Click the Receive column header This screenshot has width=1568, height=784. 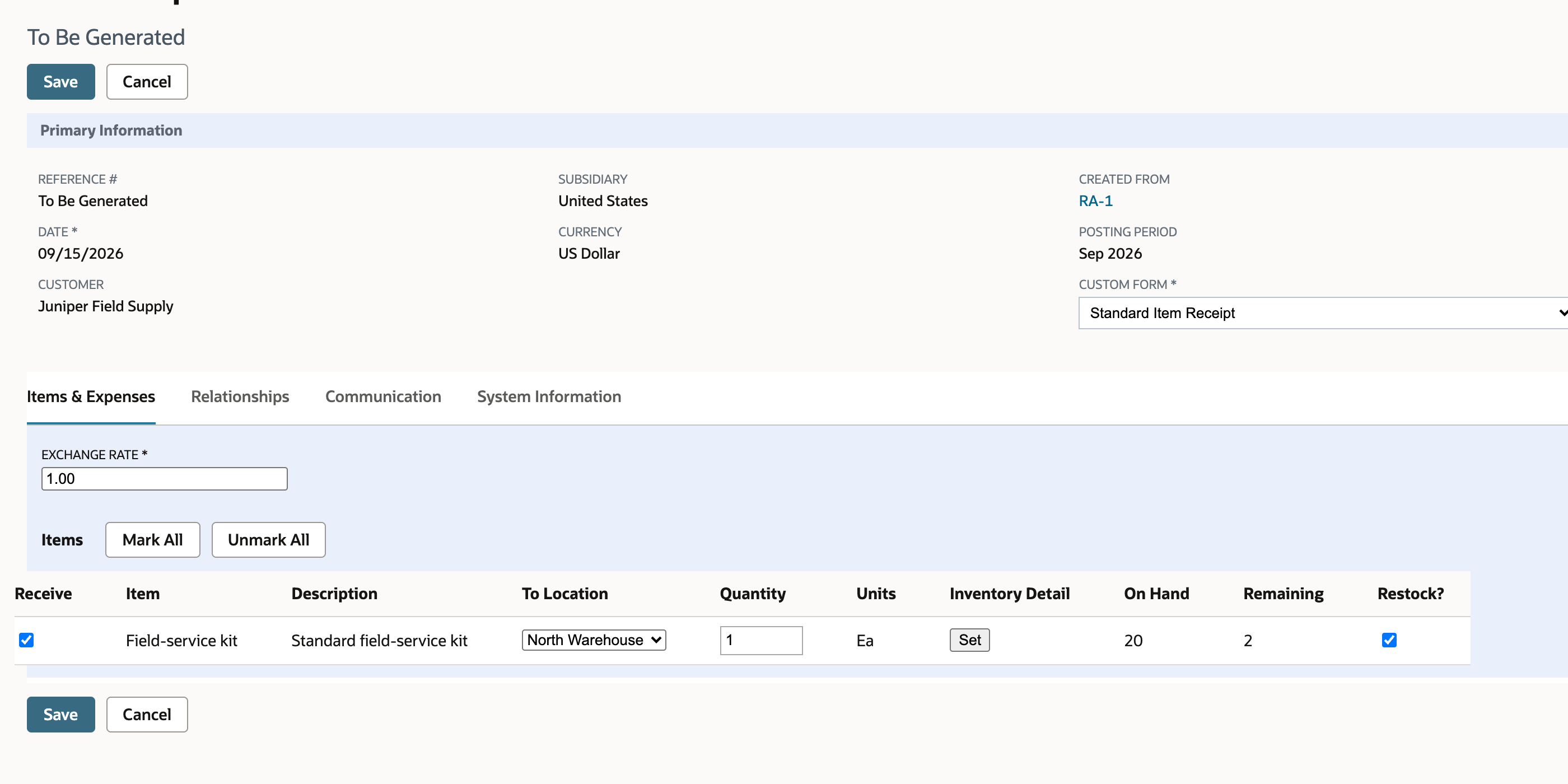pyautogui.click(x=43, y=594)
